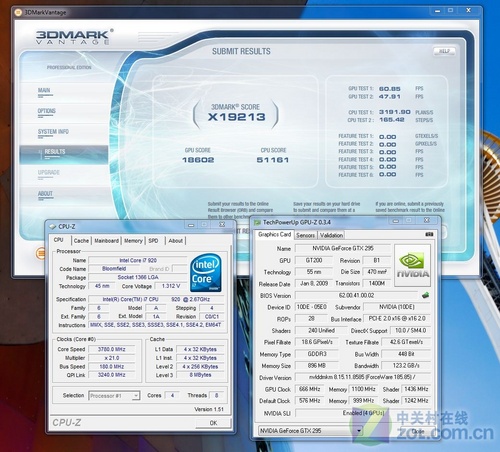The width and height of the screenshot is (500, 452).
Task: Open SYSTEM INFO in 3DMark sidebar
Action: (53, 132)
